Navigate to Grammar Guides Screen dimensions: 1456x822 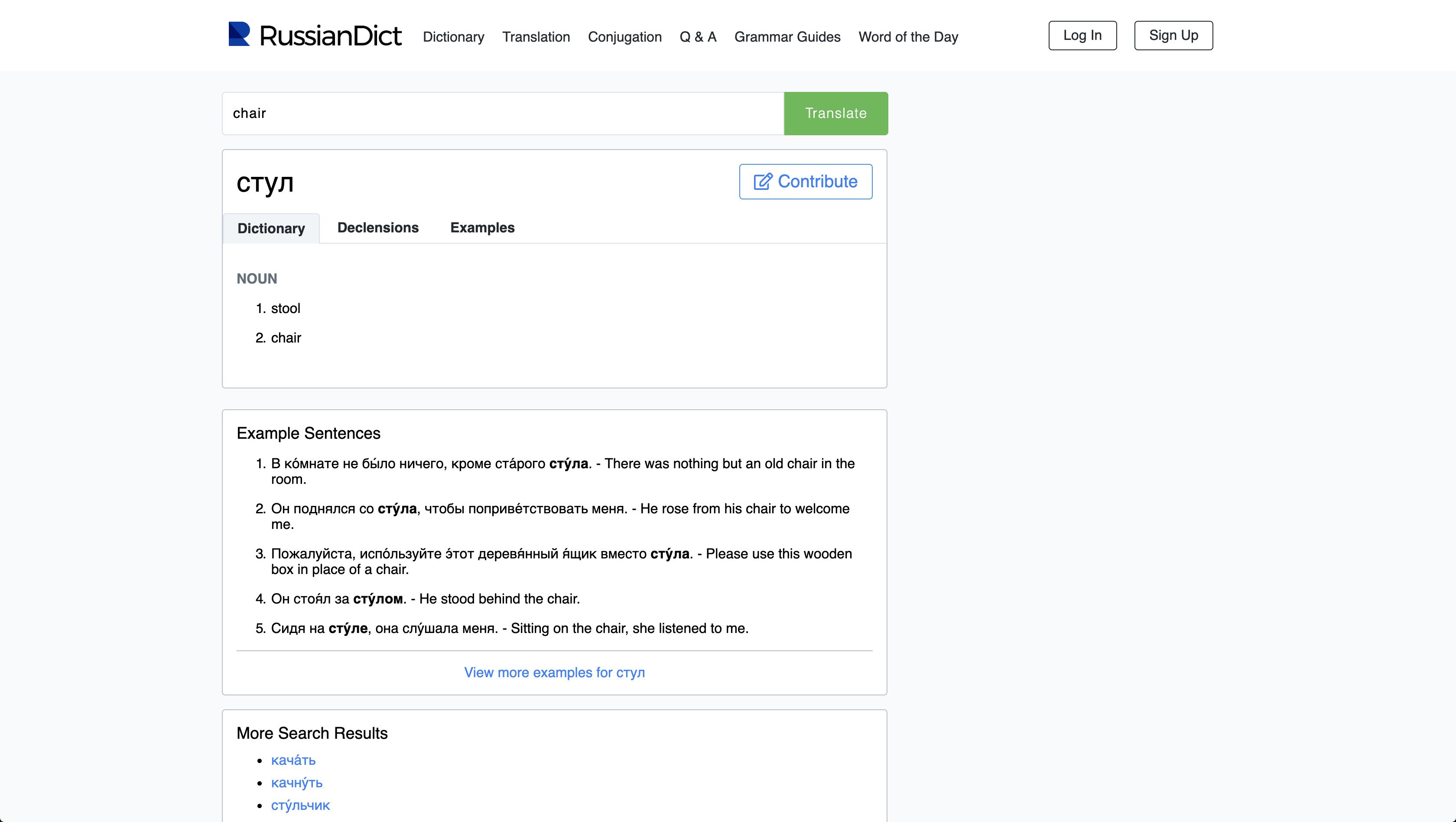point(787,37)
